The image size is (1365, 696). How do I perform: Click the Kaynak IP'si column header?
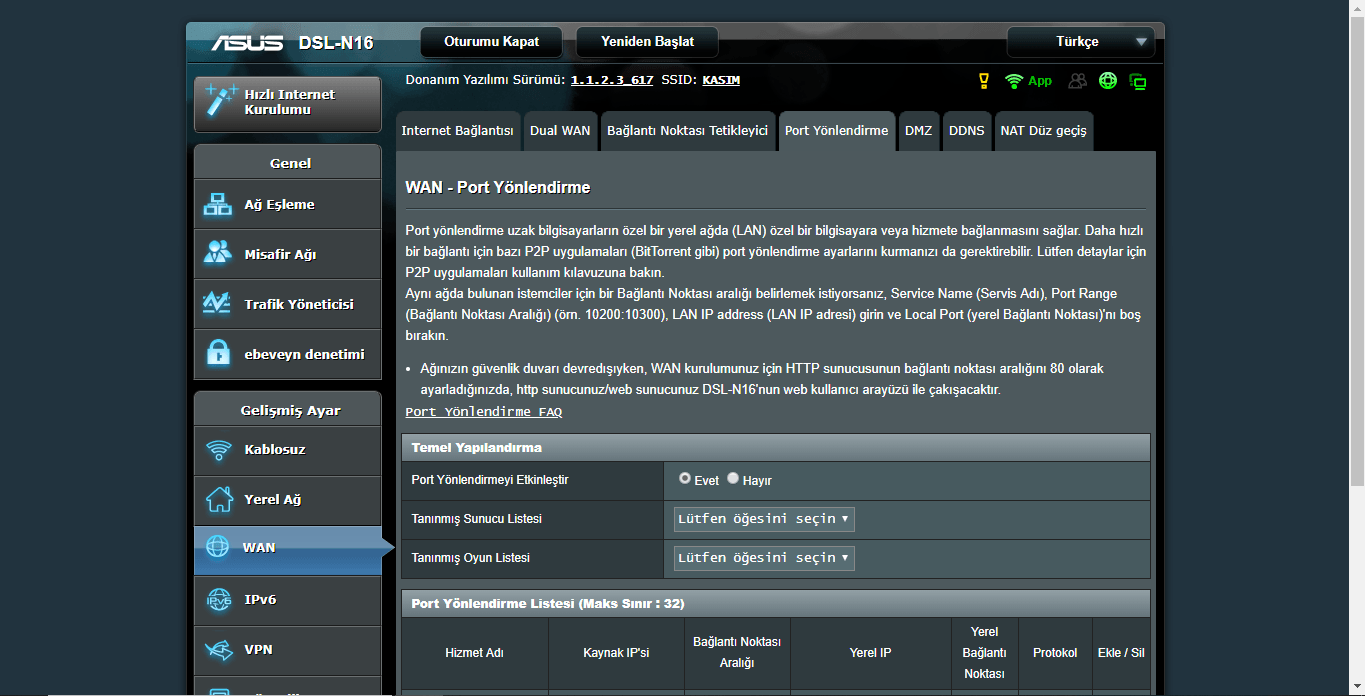coord(616,653)
